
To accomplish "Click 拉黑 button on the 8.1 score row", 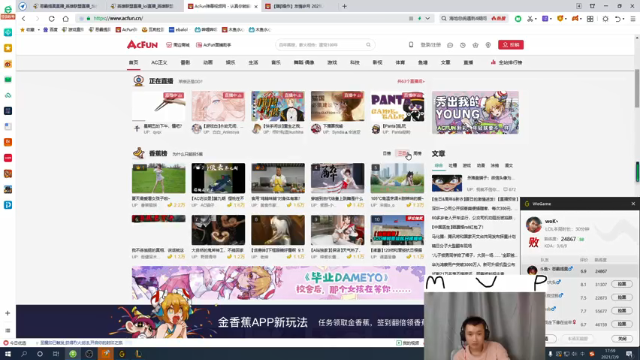I will pyautogui.click(x=622, y=284).
